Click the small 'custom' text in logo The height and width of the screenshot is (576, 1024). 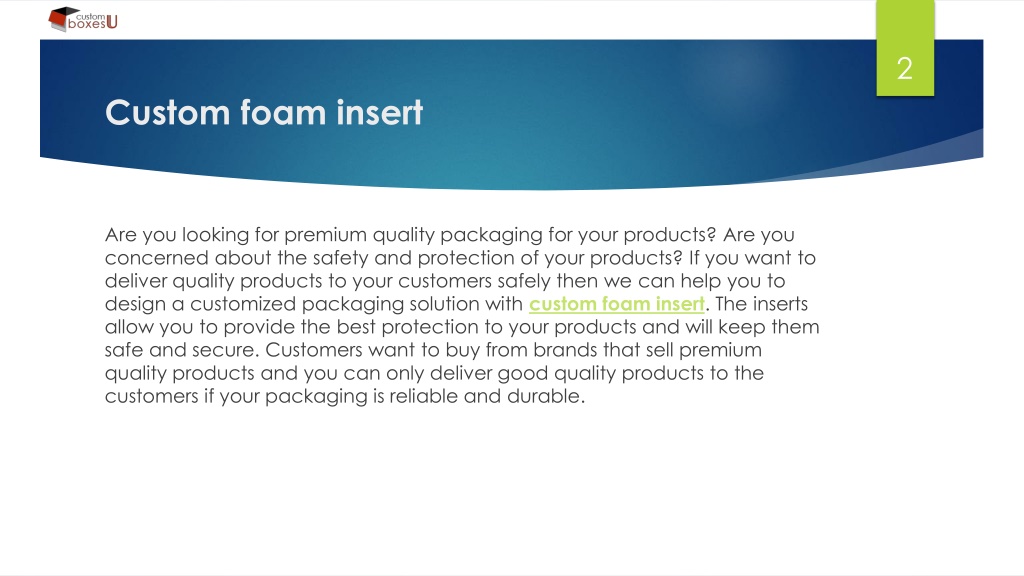click(x=90, y=16)
